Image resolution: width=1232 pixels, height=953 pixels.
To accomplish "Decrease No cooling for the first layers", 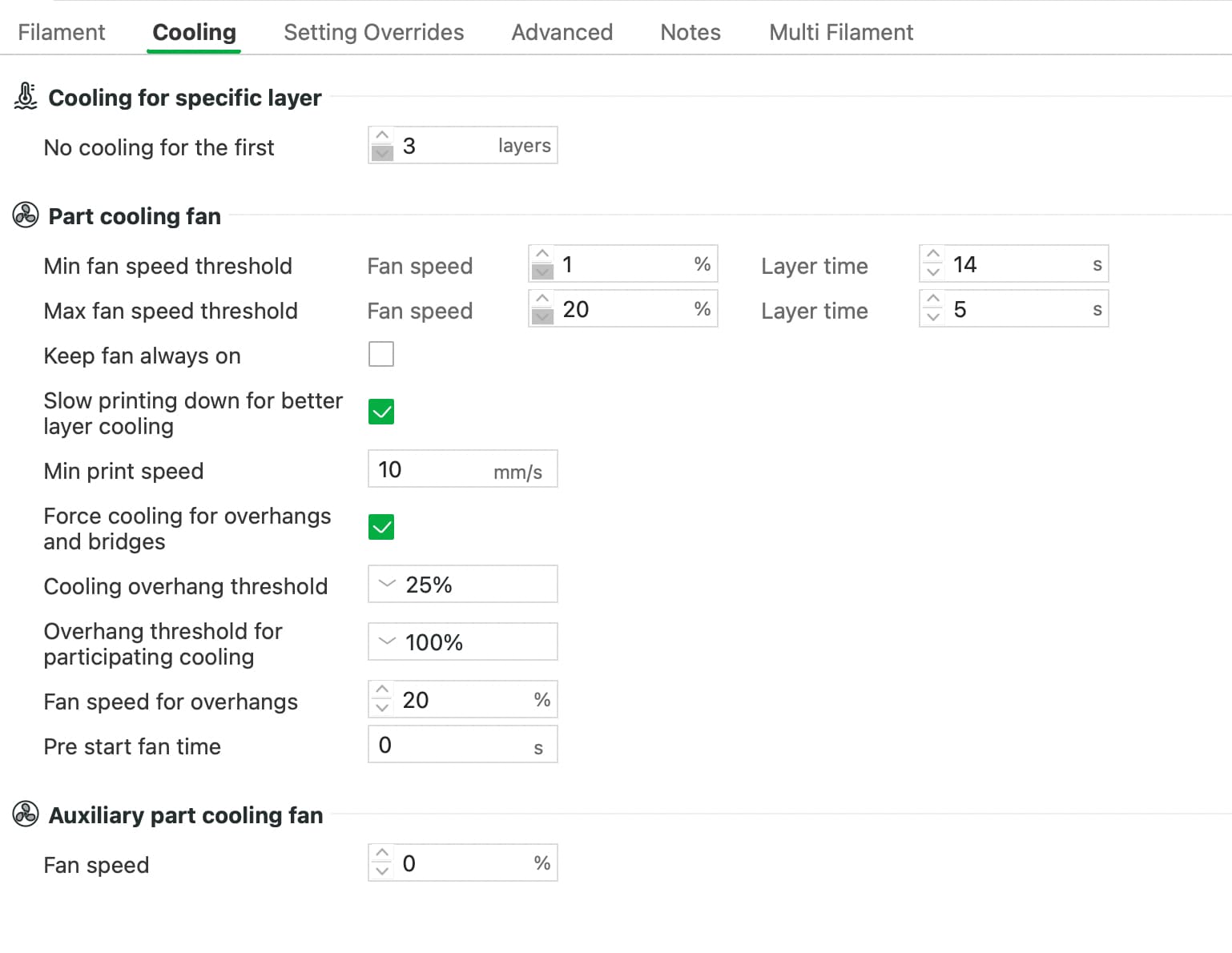I will tap(382, 154).
